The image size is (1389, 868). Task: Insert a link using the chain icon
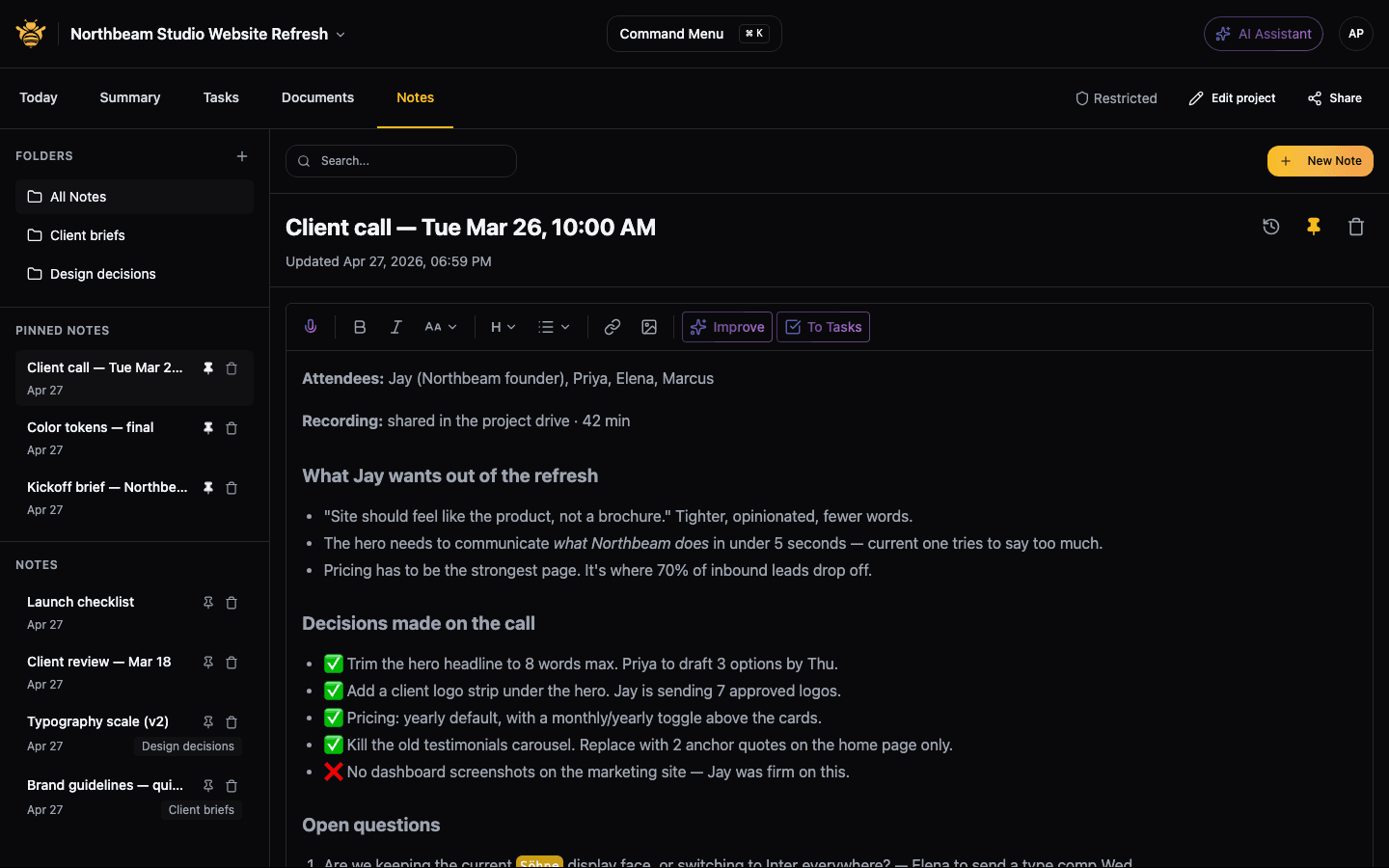pyautogui.click(x=612, y=327)
